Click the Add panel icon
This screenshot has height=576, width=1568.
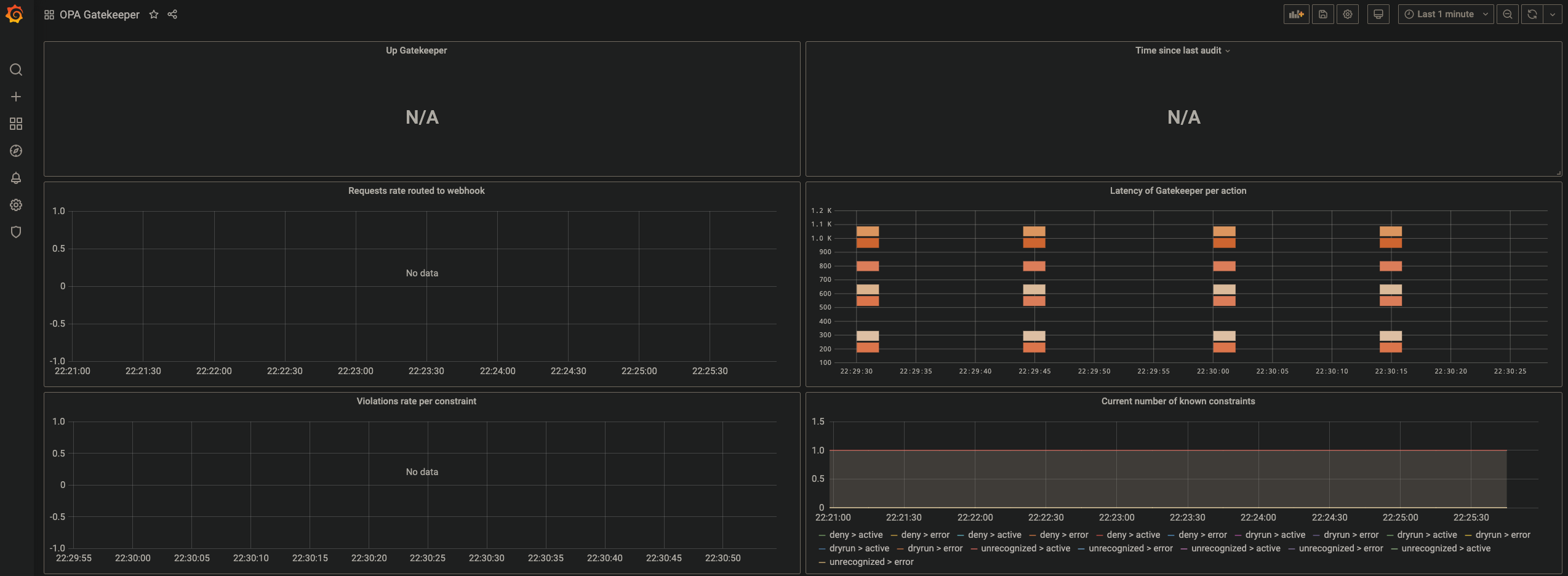tap(1297, 14)
